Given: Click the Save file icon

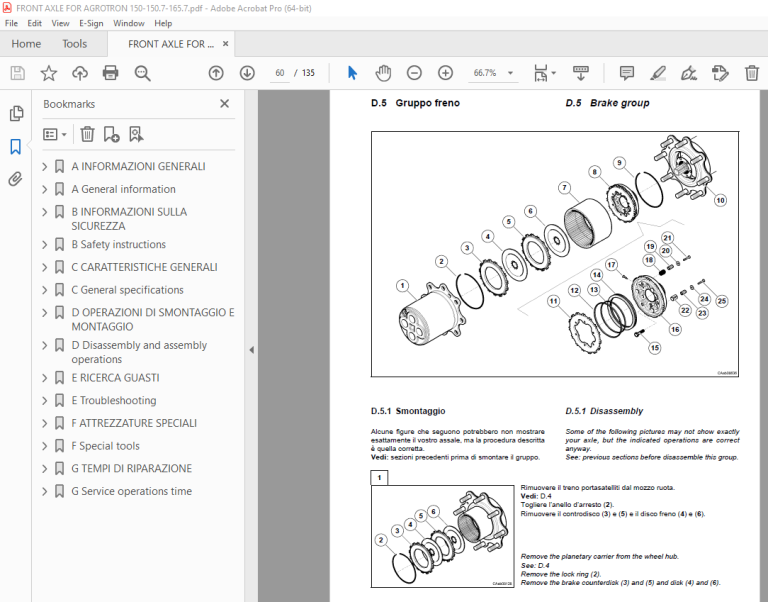Looking at the screenshot, I should 18,73.
